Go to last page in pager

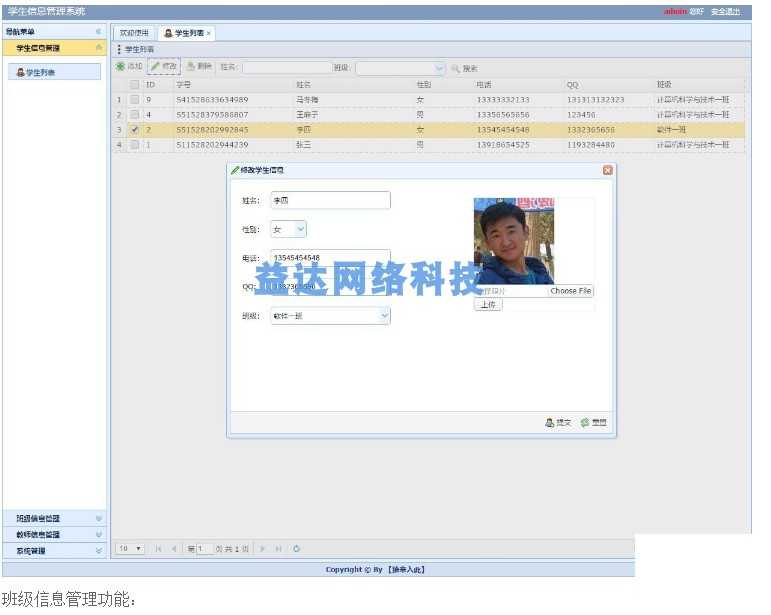(x=278, y=549)
